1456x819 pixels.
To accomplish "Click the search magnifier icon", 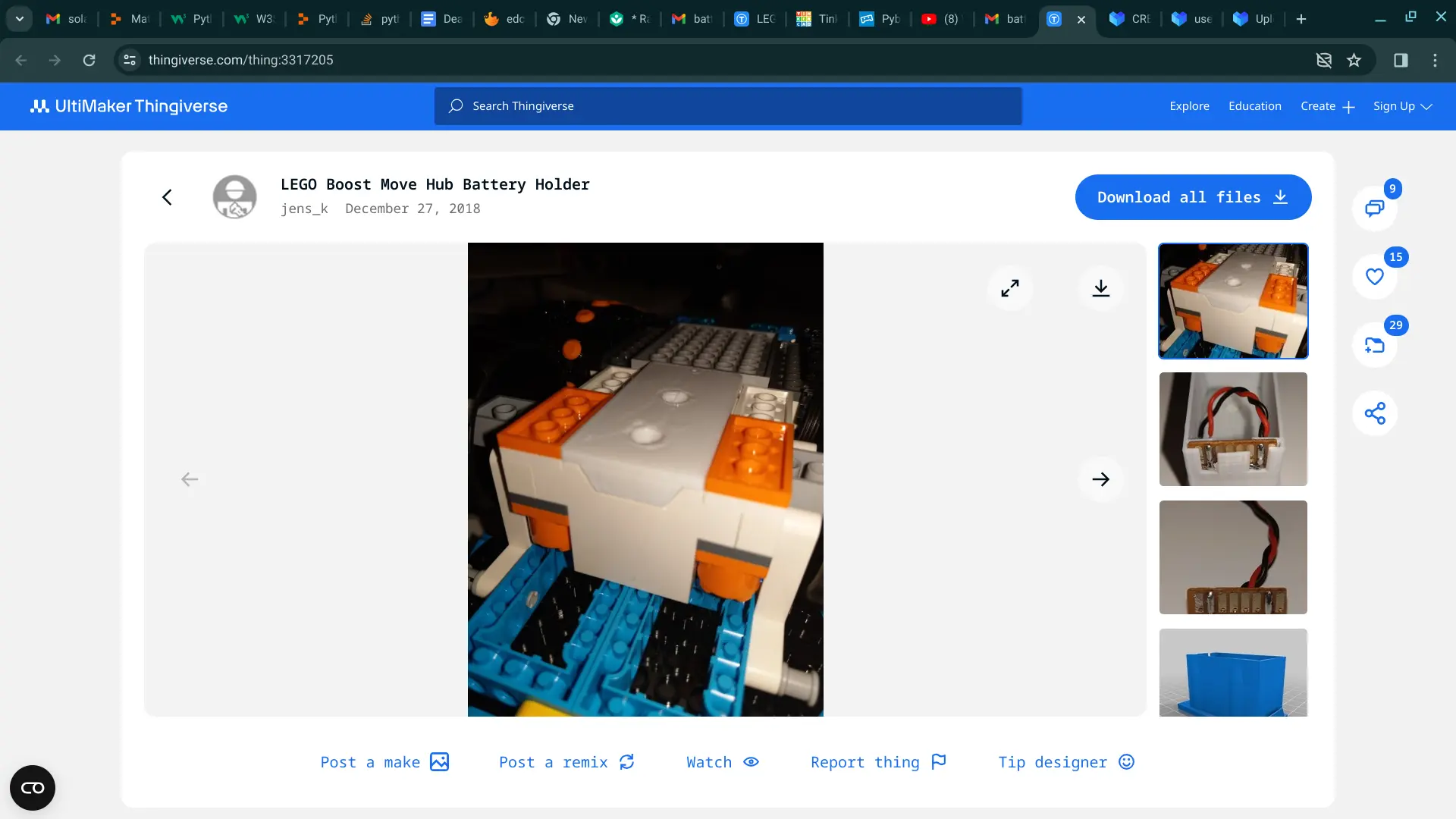I will [455, 106].
